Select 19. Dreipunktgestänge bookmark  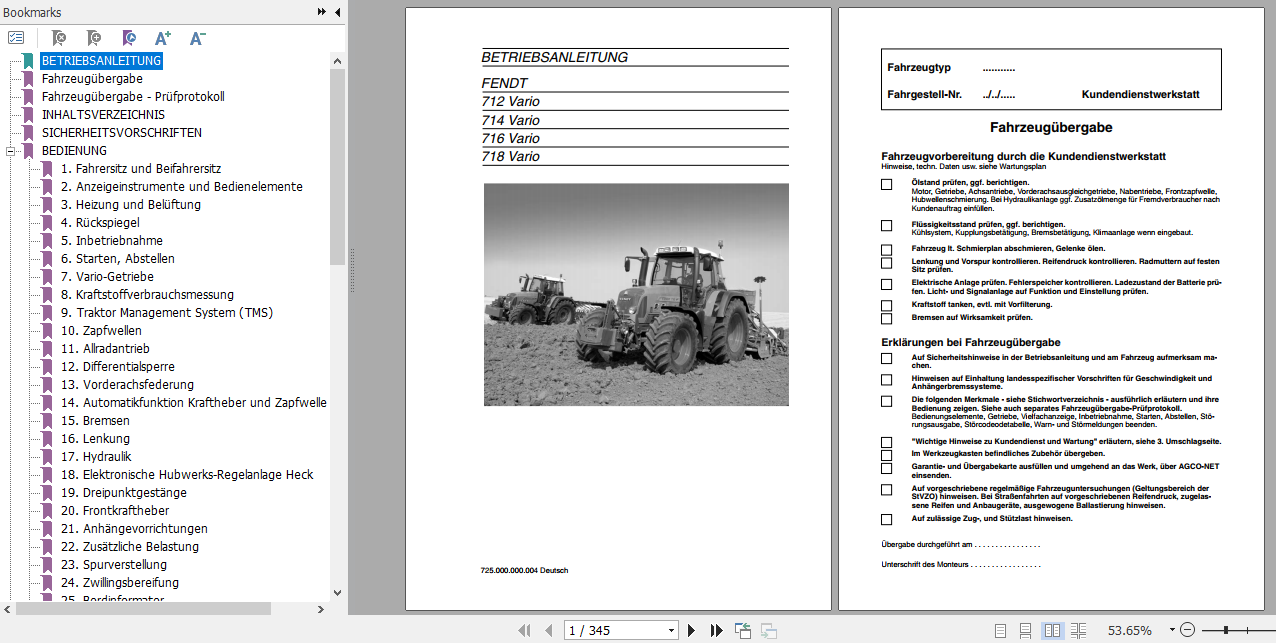tap(124, 493)
